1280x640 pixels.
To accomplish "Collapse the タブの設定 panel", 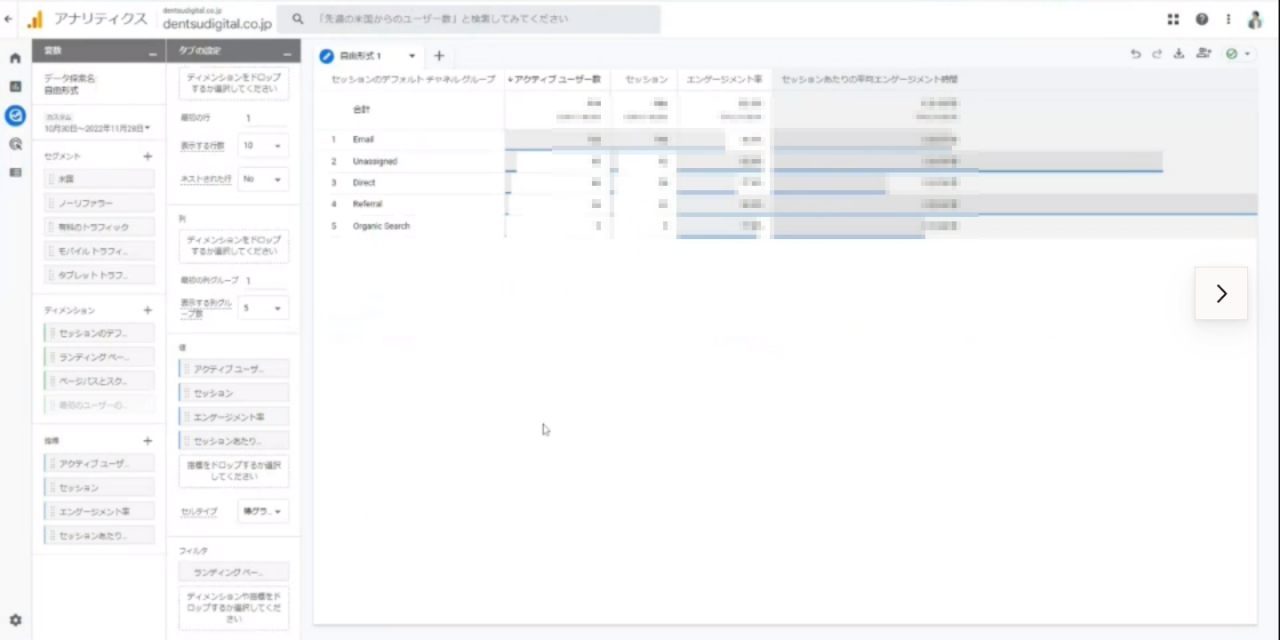I will pyautogui.click(x=286, y=53).
